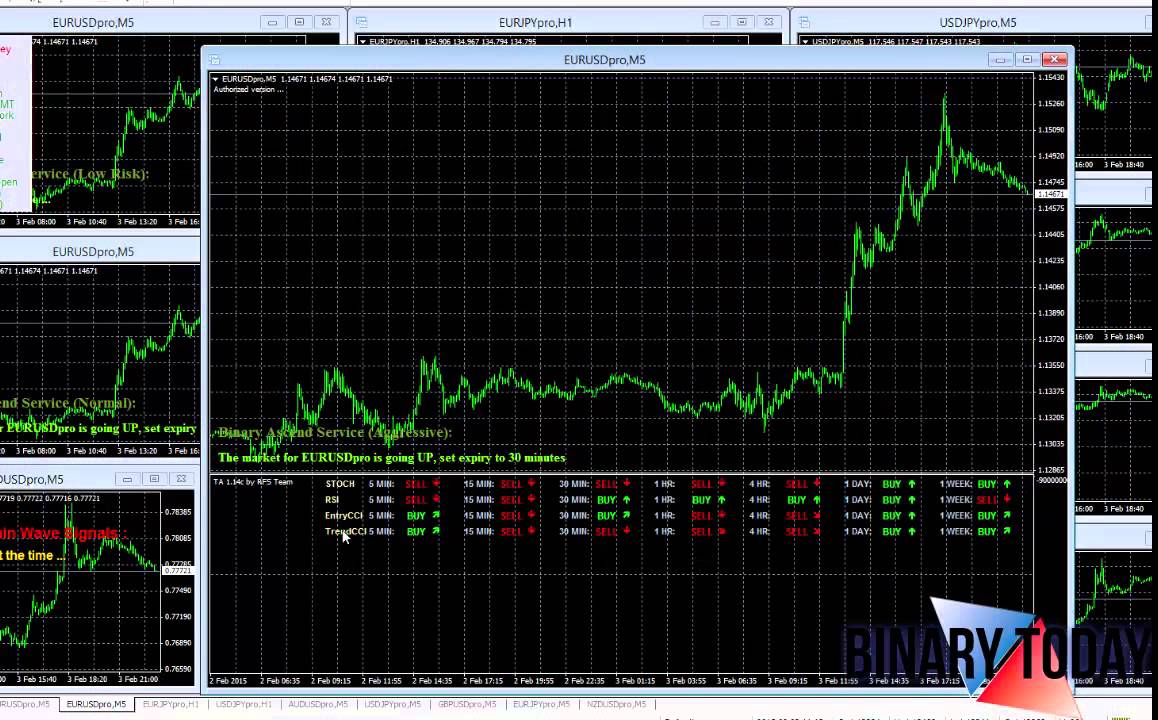The height and width of the screenshot is (720, 1158).
Task: Click the RSI indicator row label
Action: tap(332, 500)
